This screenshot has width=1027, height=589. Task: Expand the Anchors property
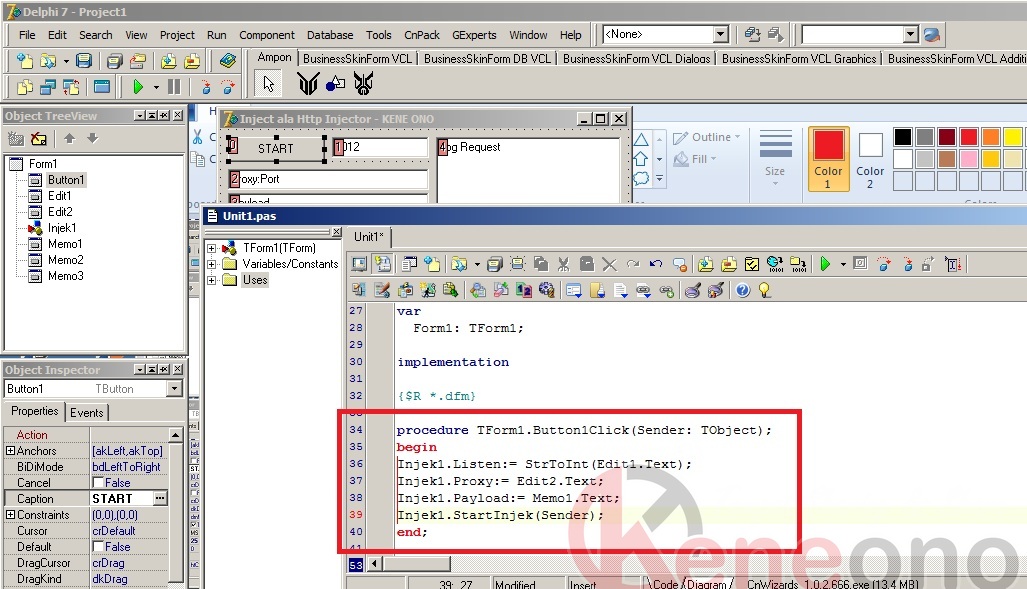[10, 451]
